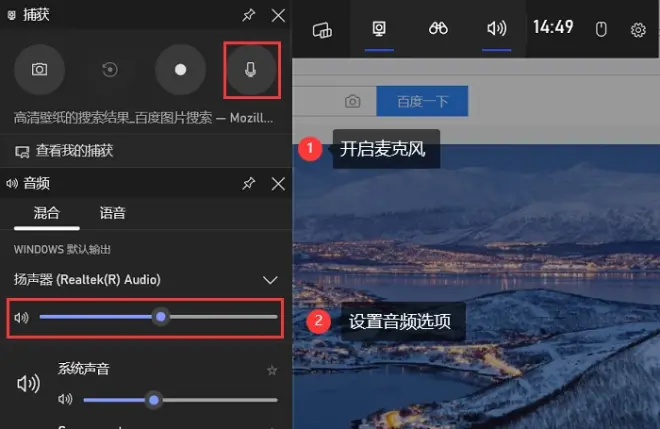
Task: Start recording with the round record button
Action: [x=181, y=69]
